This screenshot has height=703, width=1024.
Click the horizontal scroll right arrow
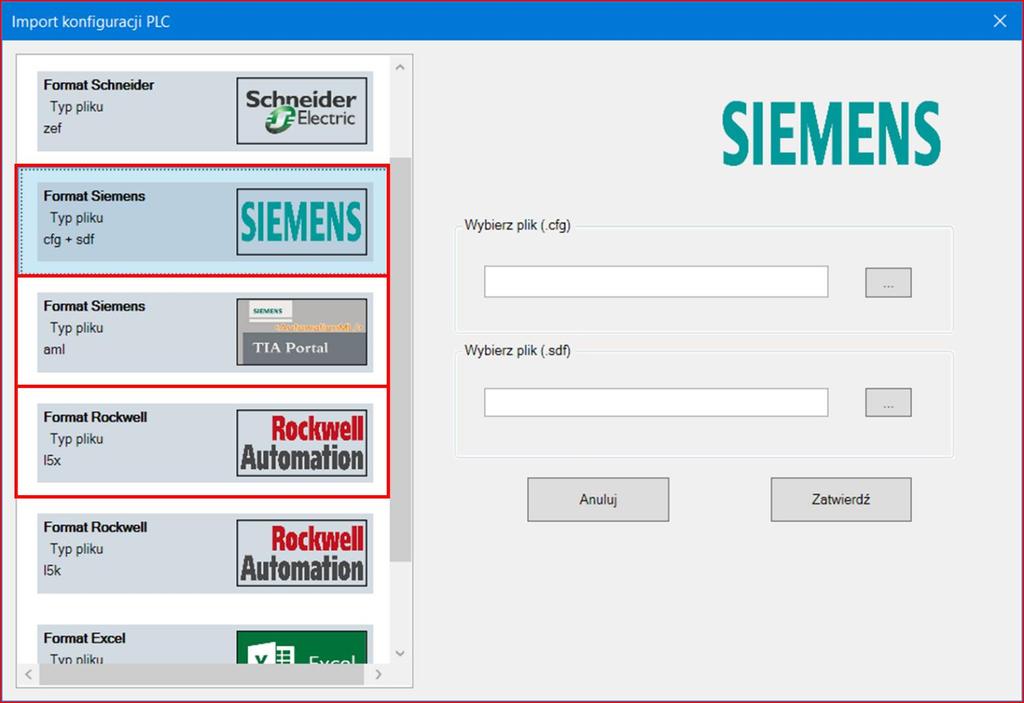pyautogui.click(x=379, y=674)
